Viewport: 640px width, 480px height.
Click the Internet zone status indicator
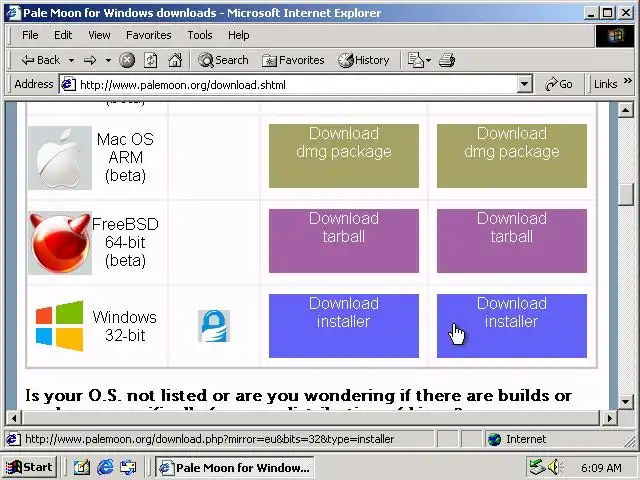click(x=517, y=439)
